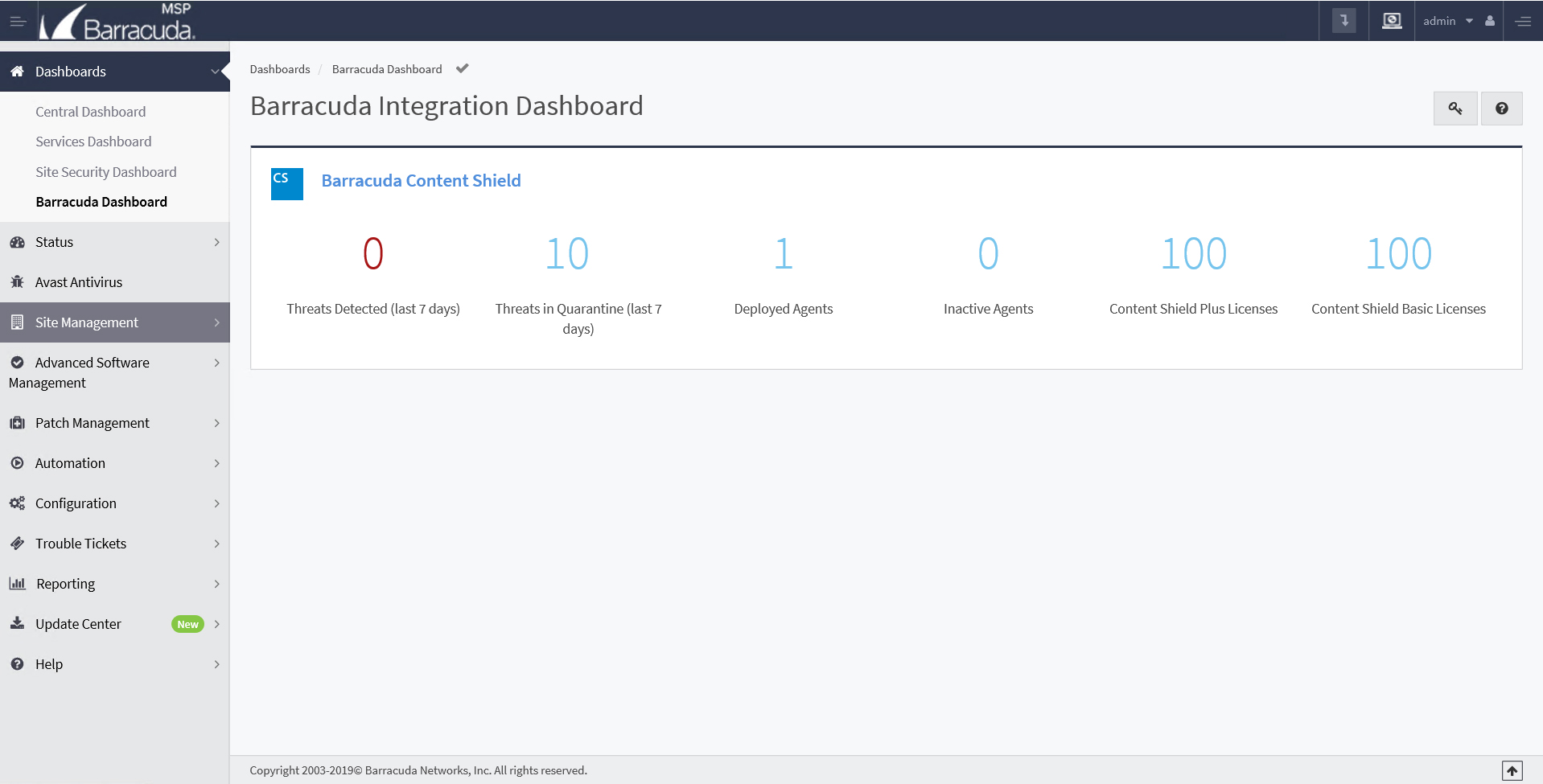Open Central Dashboard
The height and width of the screenshot is (784, 1543).
click(91, 112)
